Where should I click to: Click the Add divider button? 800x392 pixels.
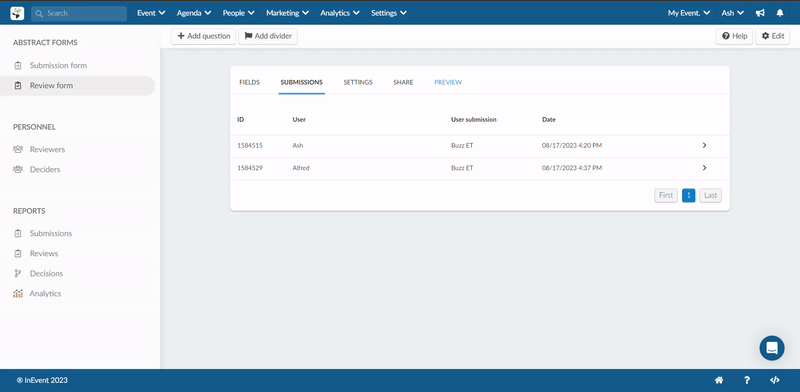[268, 36]
